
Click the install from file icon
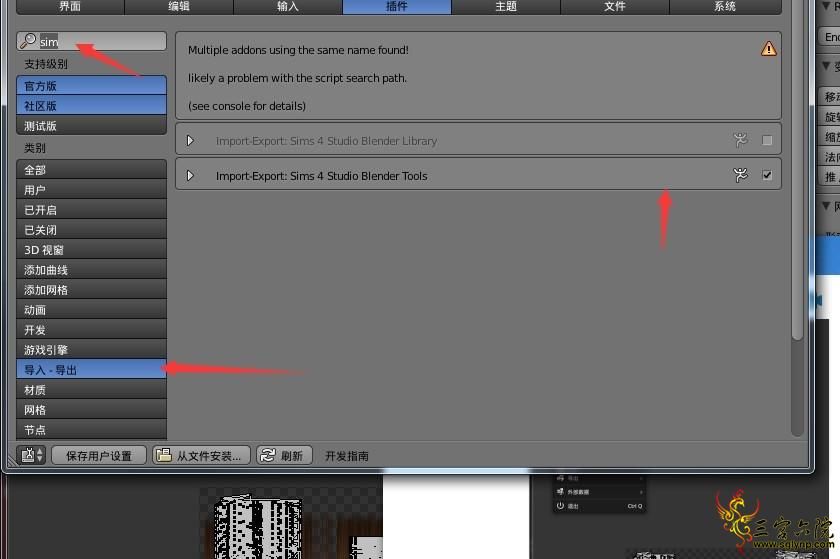click(163, 455)
